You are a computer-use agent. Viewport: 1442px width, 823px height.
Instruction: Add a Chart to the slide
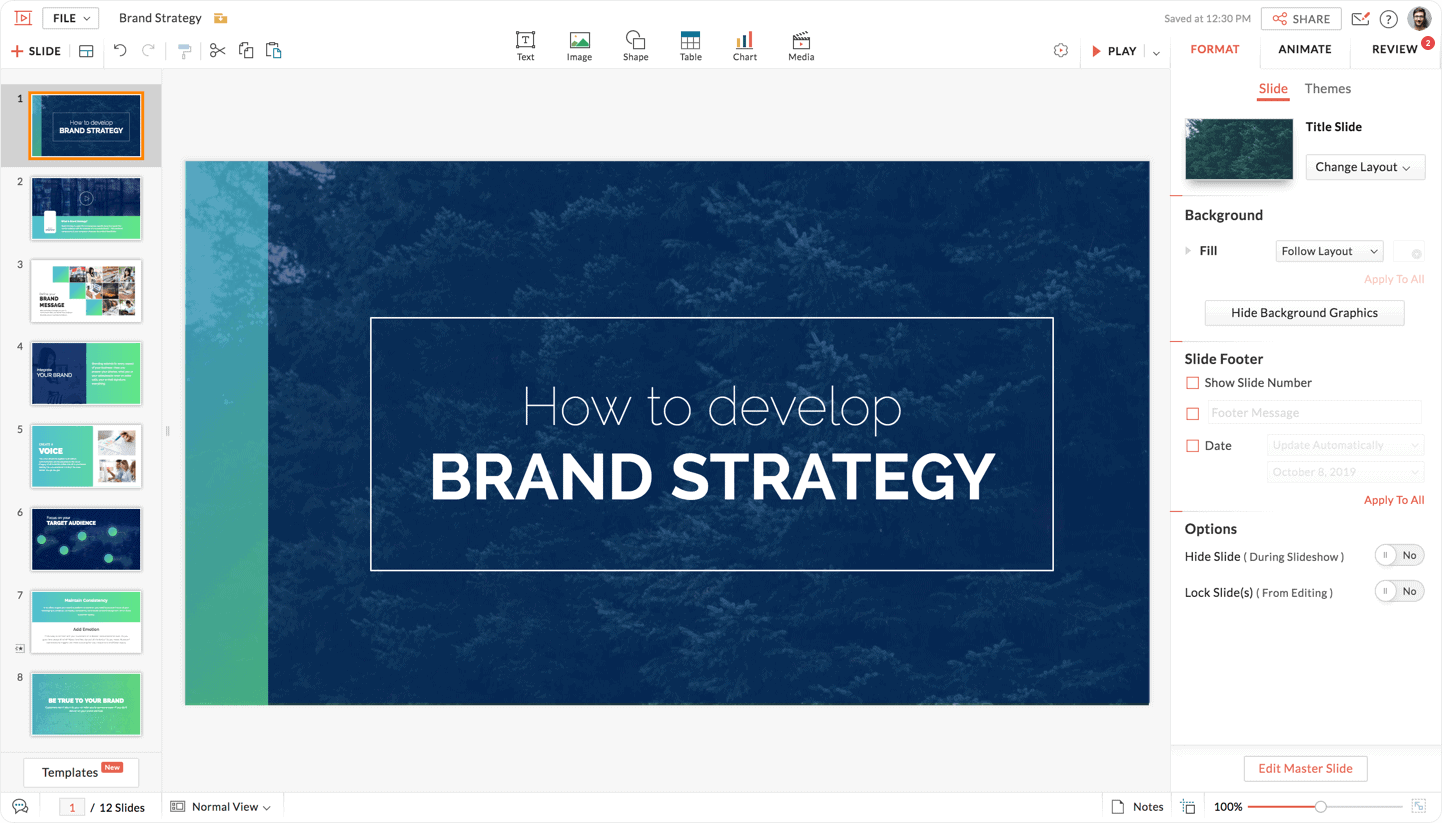click(744, 46)
